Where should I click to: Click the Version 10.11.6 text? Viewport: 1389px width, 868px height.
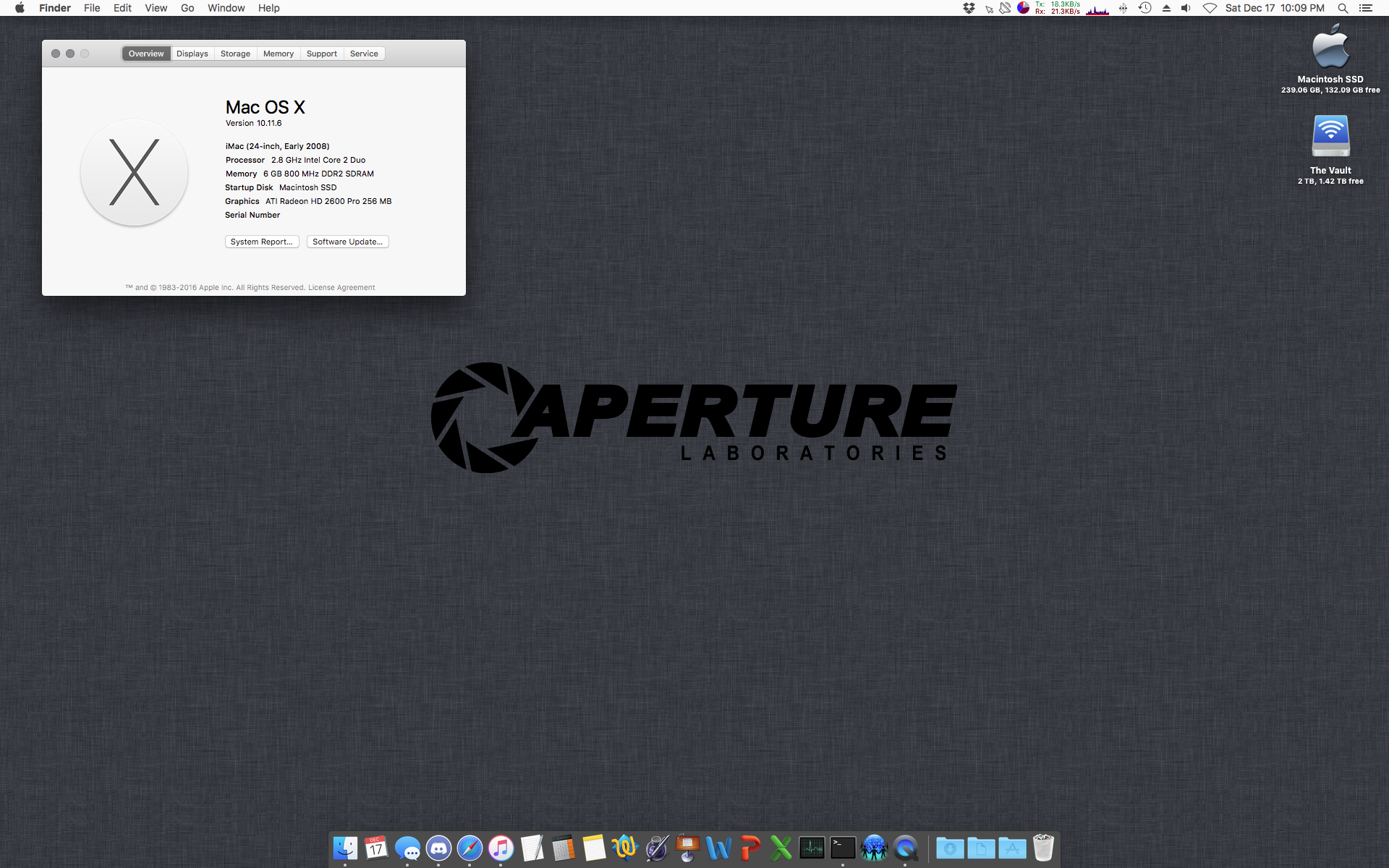coord(253,123)
